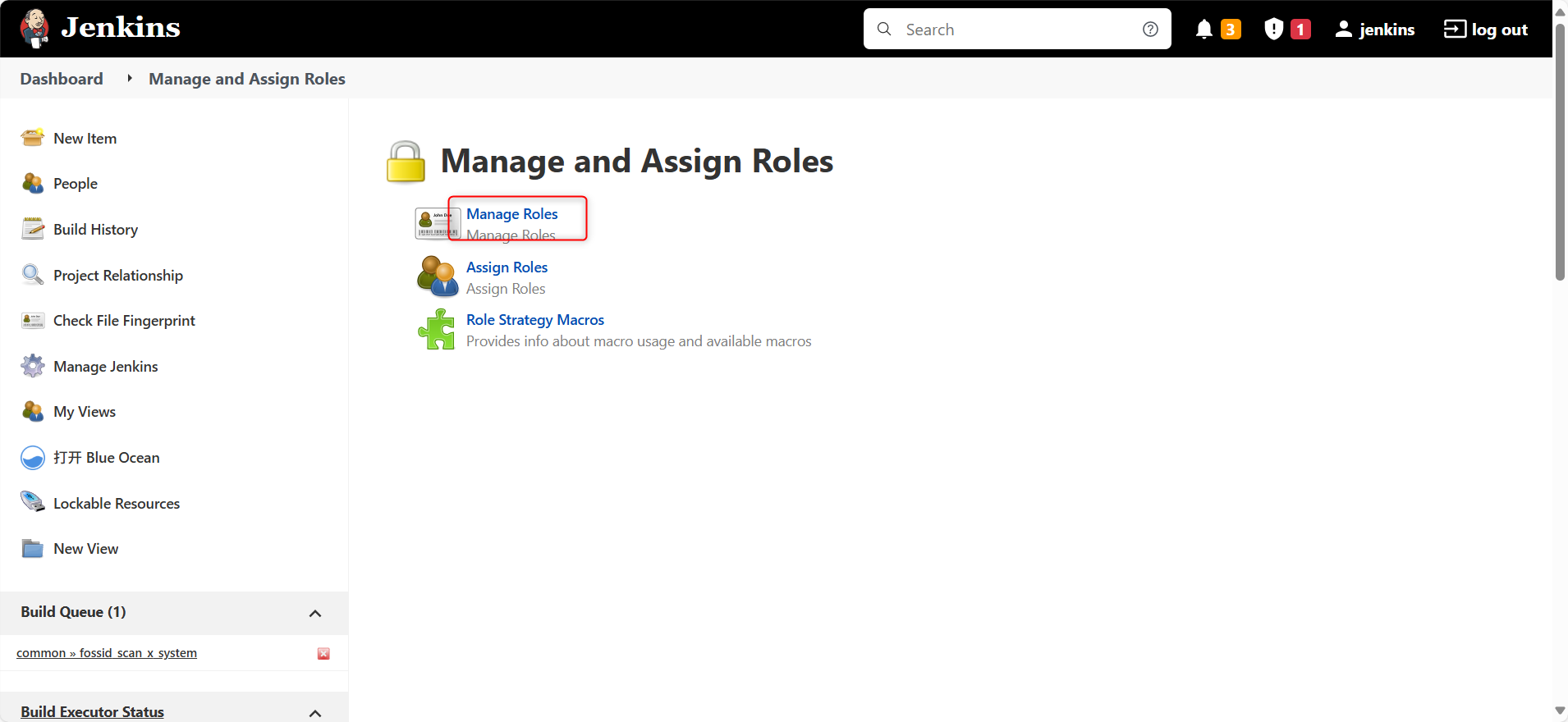Click the New View folder icon
This screenshot has width=1568, height=722.
tap(33, 549)
